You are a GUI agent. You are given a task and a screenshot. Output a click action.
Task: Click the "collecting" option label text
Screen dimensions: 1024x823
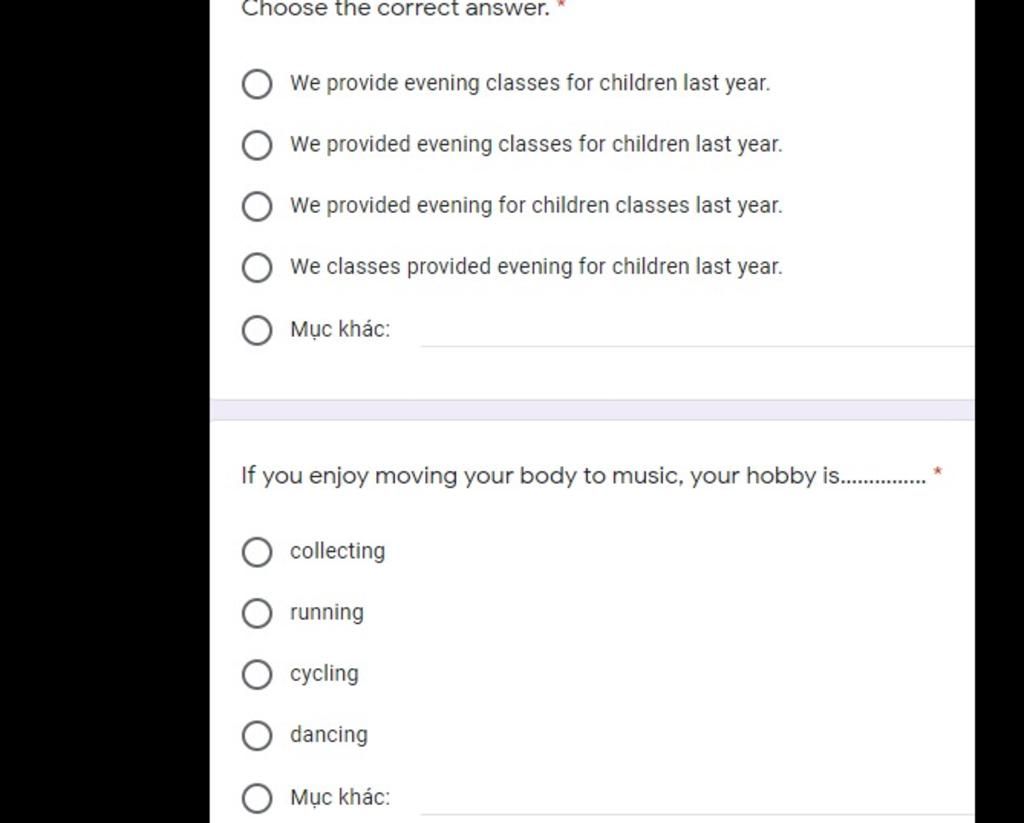(x=337, y=551)
